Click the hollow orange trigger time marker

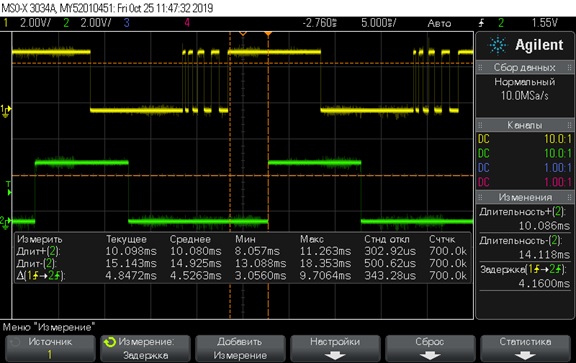[243, 33]
